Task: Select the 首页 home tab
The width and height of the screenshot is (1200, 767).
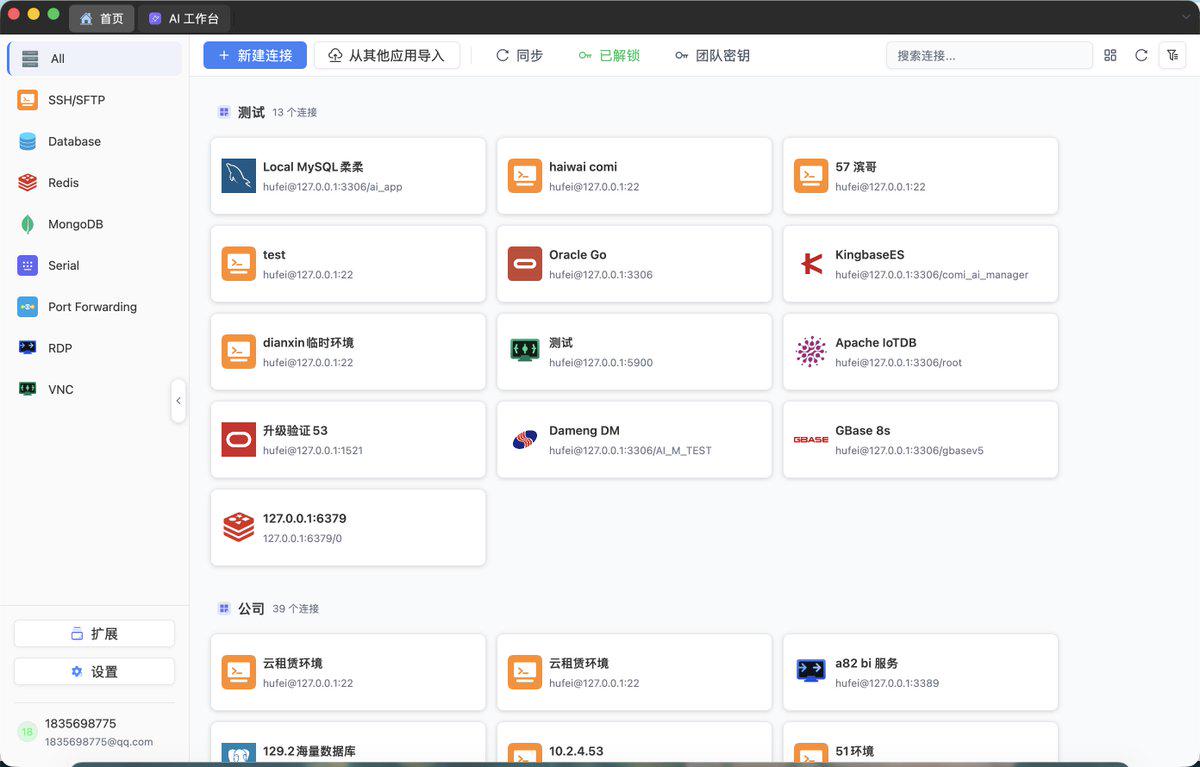Action: [102, 18]
